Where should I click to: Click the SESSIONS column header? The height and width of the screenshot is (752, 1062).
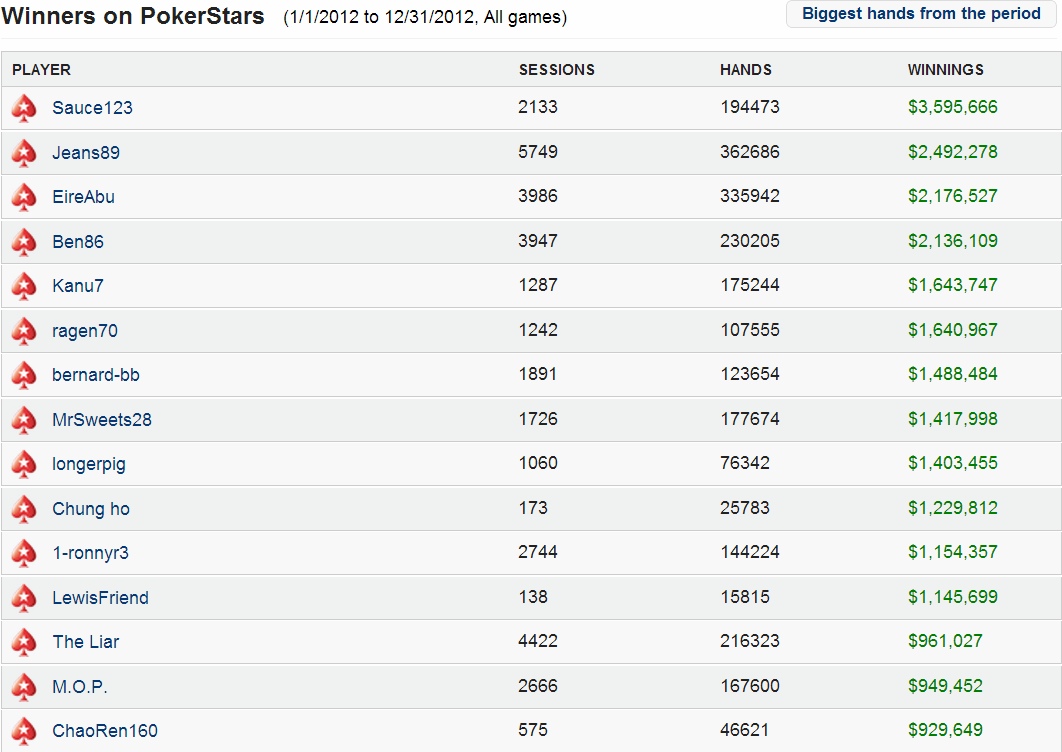point(557,70)
